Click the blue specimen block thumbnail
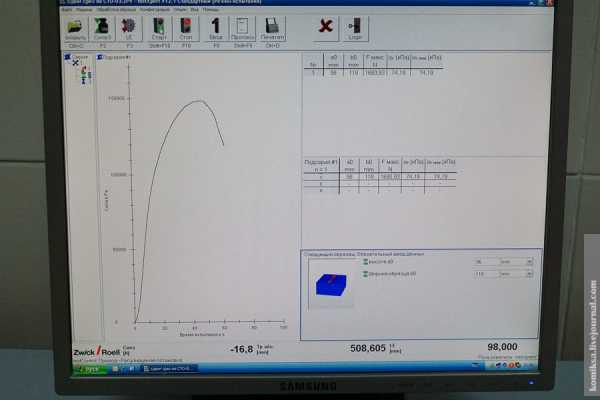 click(330, 286)
